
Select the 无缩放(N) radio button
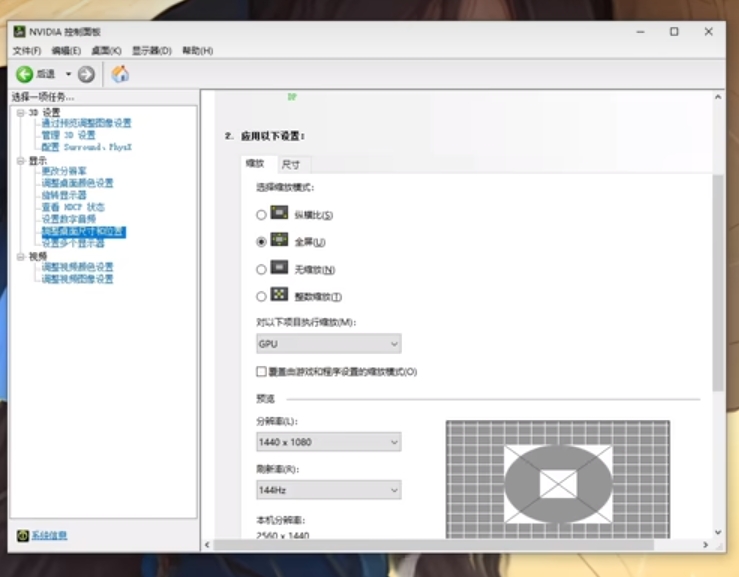tap(261, 269)
